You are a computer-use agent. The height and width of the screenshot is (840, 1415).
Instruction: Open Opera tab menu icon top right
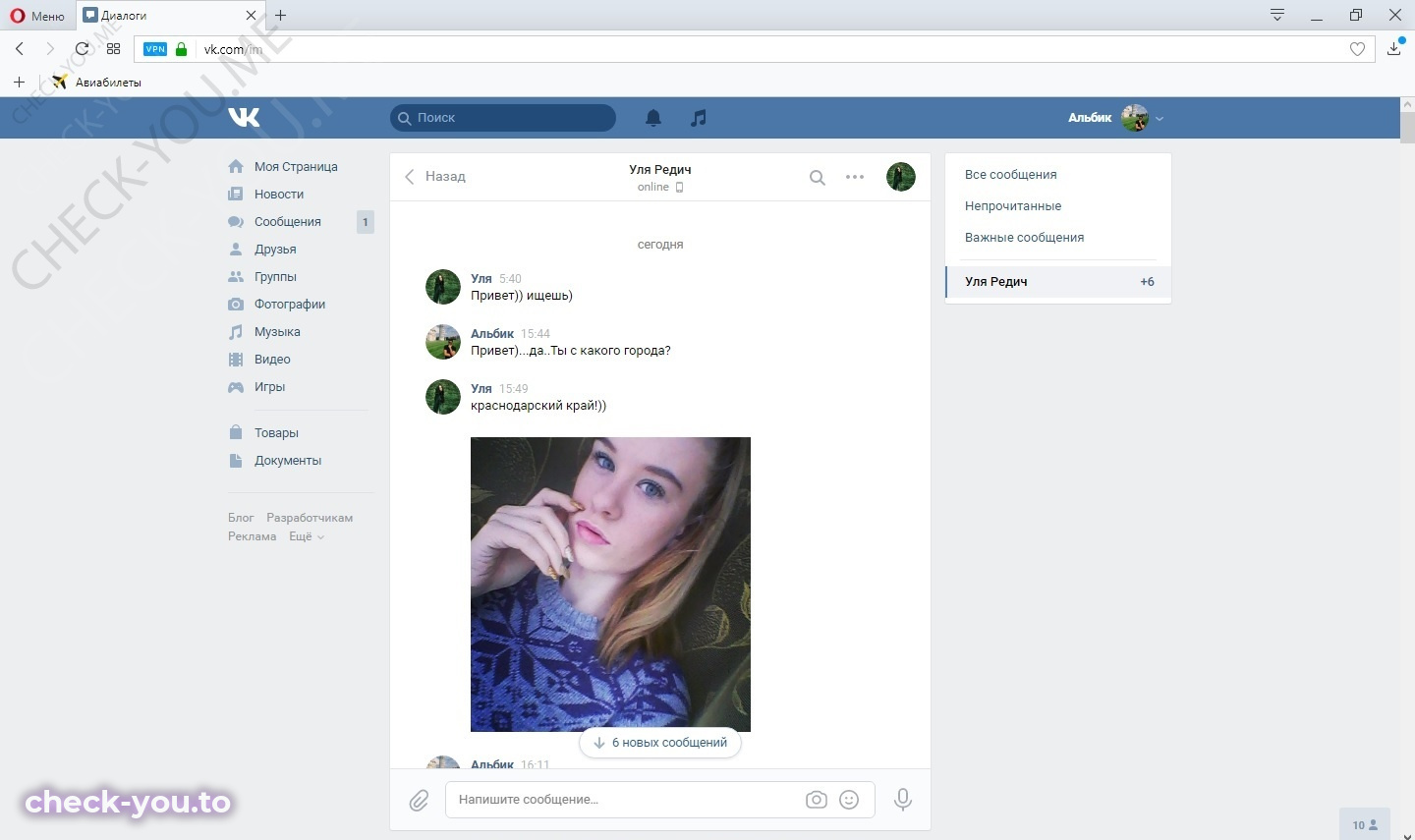(x=1277, y=15)
